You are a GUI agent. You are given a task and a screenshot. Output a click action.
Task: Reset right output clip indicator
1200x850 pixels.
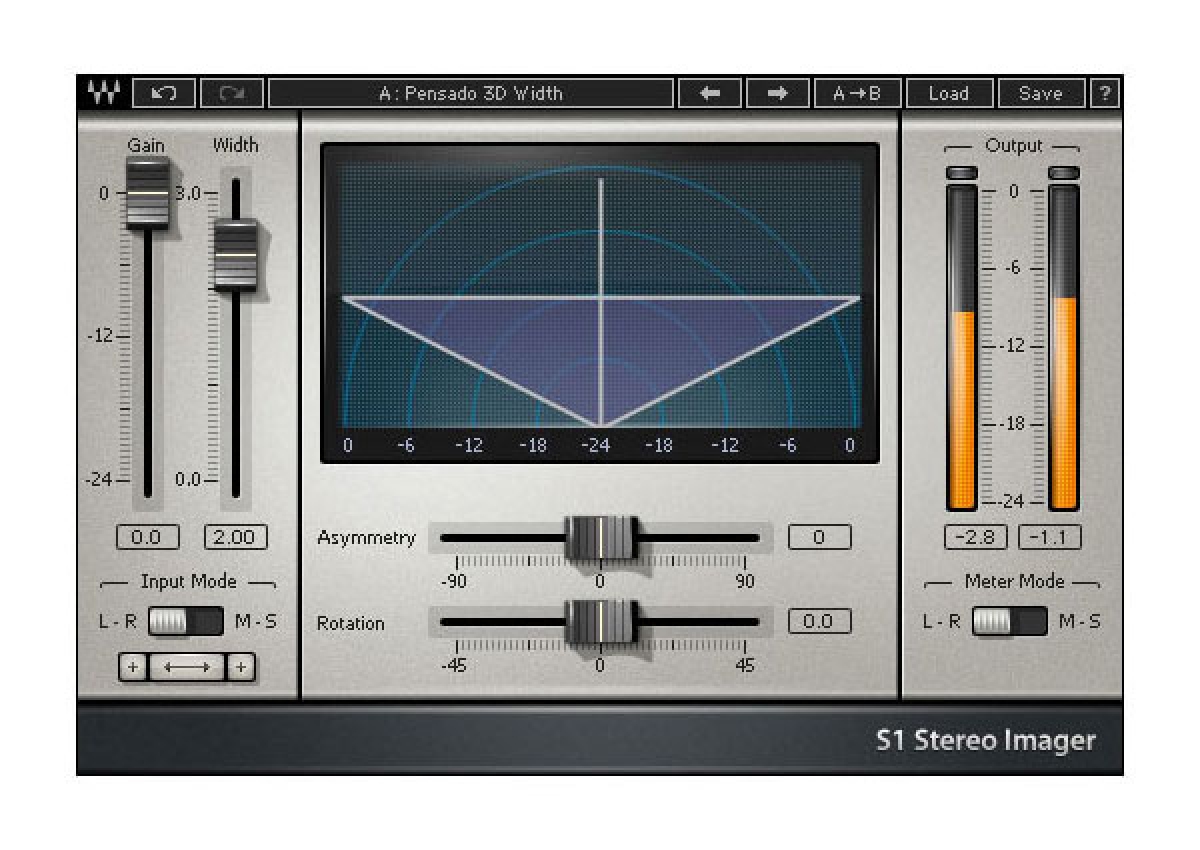click(x=1064, y=173)
